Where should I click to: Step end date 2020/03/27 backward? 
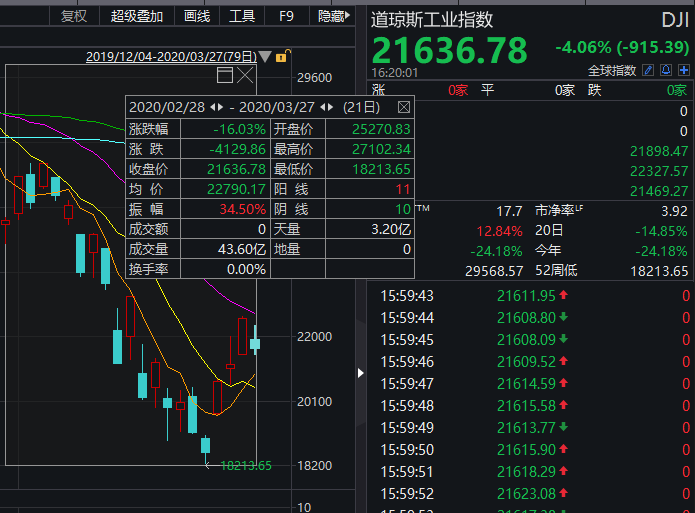[323, 107]
